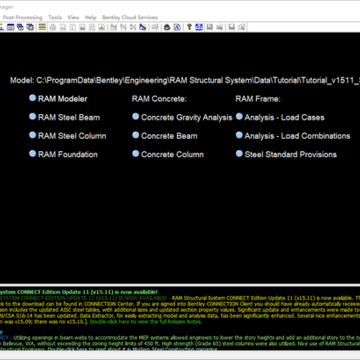Viewport: 360px width, 360px height.
Task: Open the View menu
Action: tap(73, 17)
